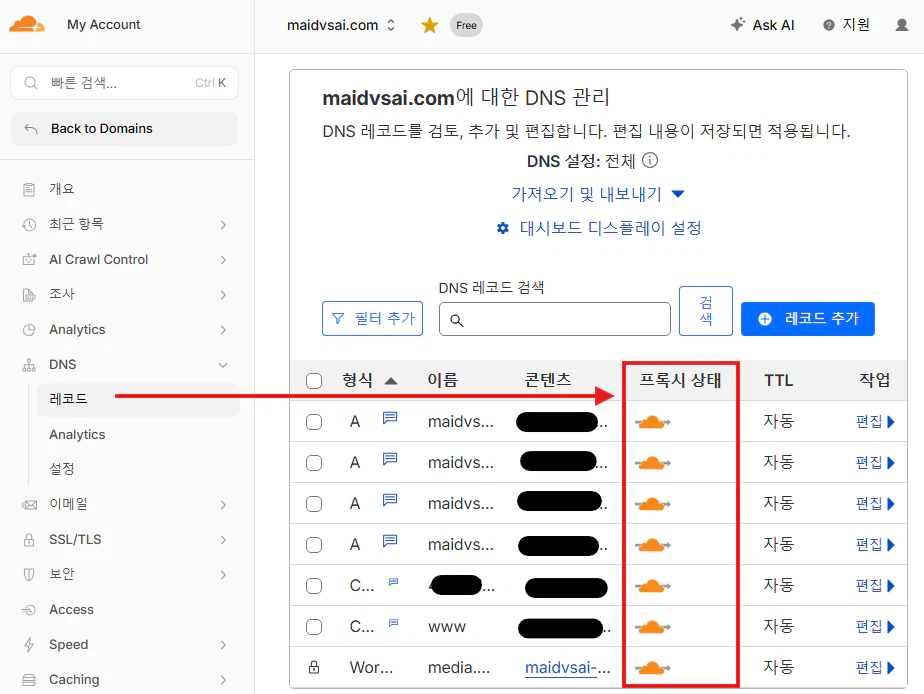924x694 pixels.
Task: Expand the 조사 section chevron
Action: coord(223,295)
